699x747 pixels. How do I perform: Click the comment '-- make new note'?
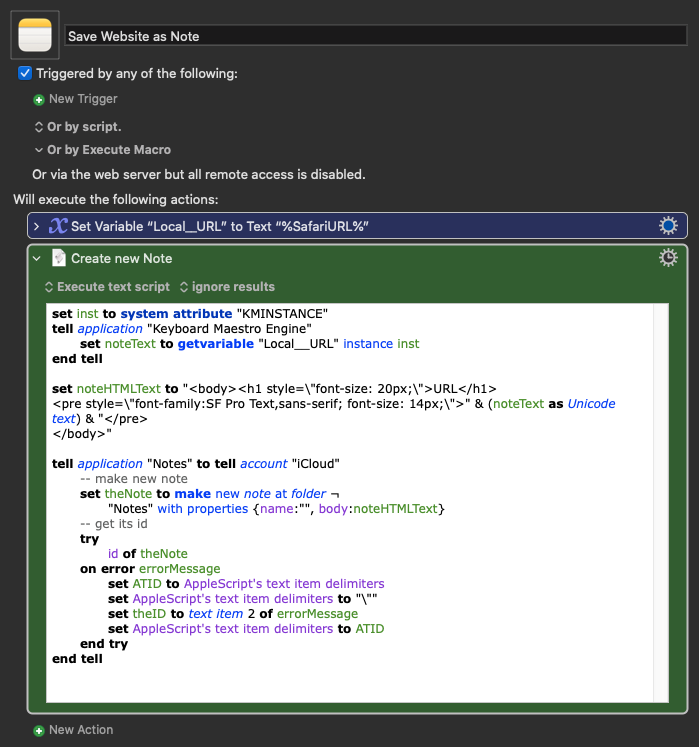pos(134,479)
